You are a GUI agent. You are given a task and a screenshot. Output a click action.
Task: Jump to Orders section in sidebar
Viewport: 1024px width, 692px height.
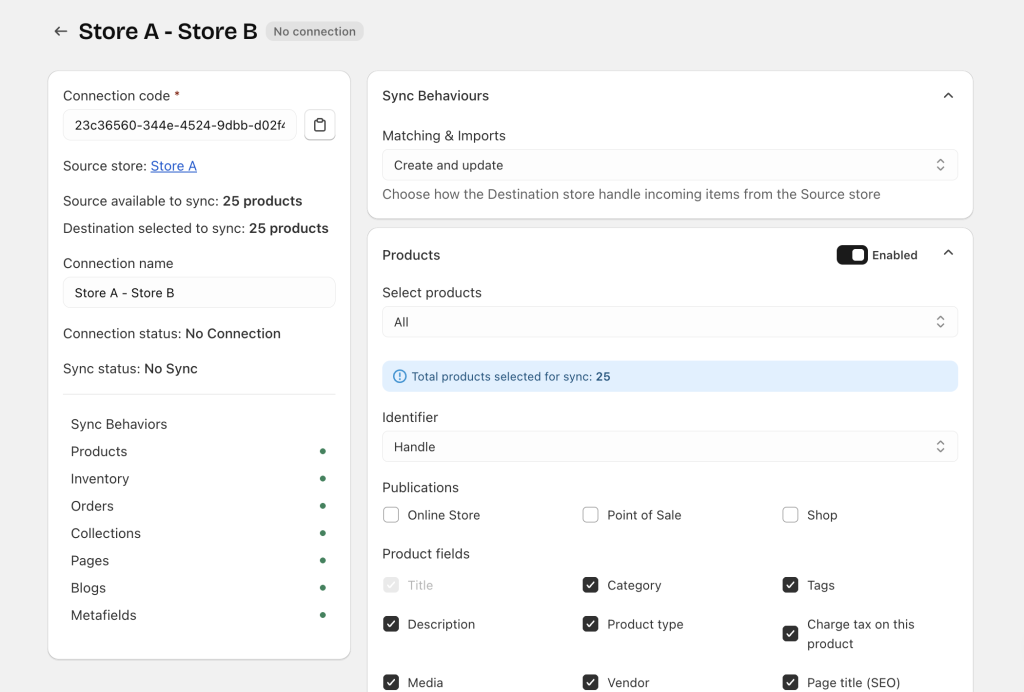92,506
